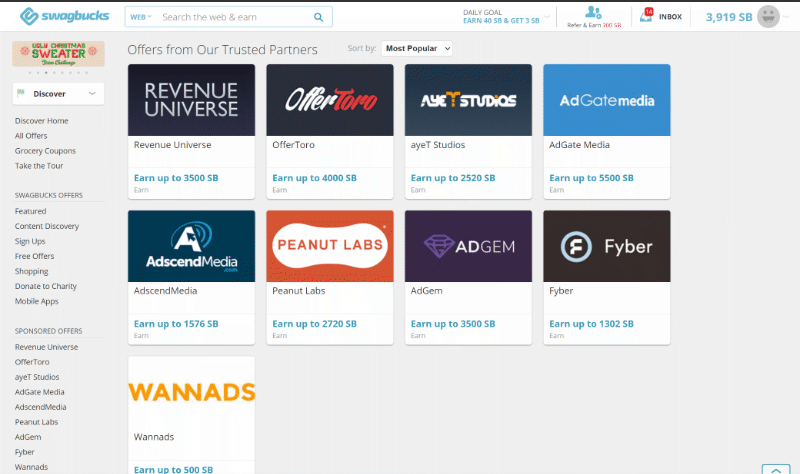This screenshot has height=474, width=800.
Task: Open the 3,919 SB balance
Action: click(x=729, y=17)
